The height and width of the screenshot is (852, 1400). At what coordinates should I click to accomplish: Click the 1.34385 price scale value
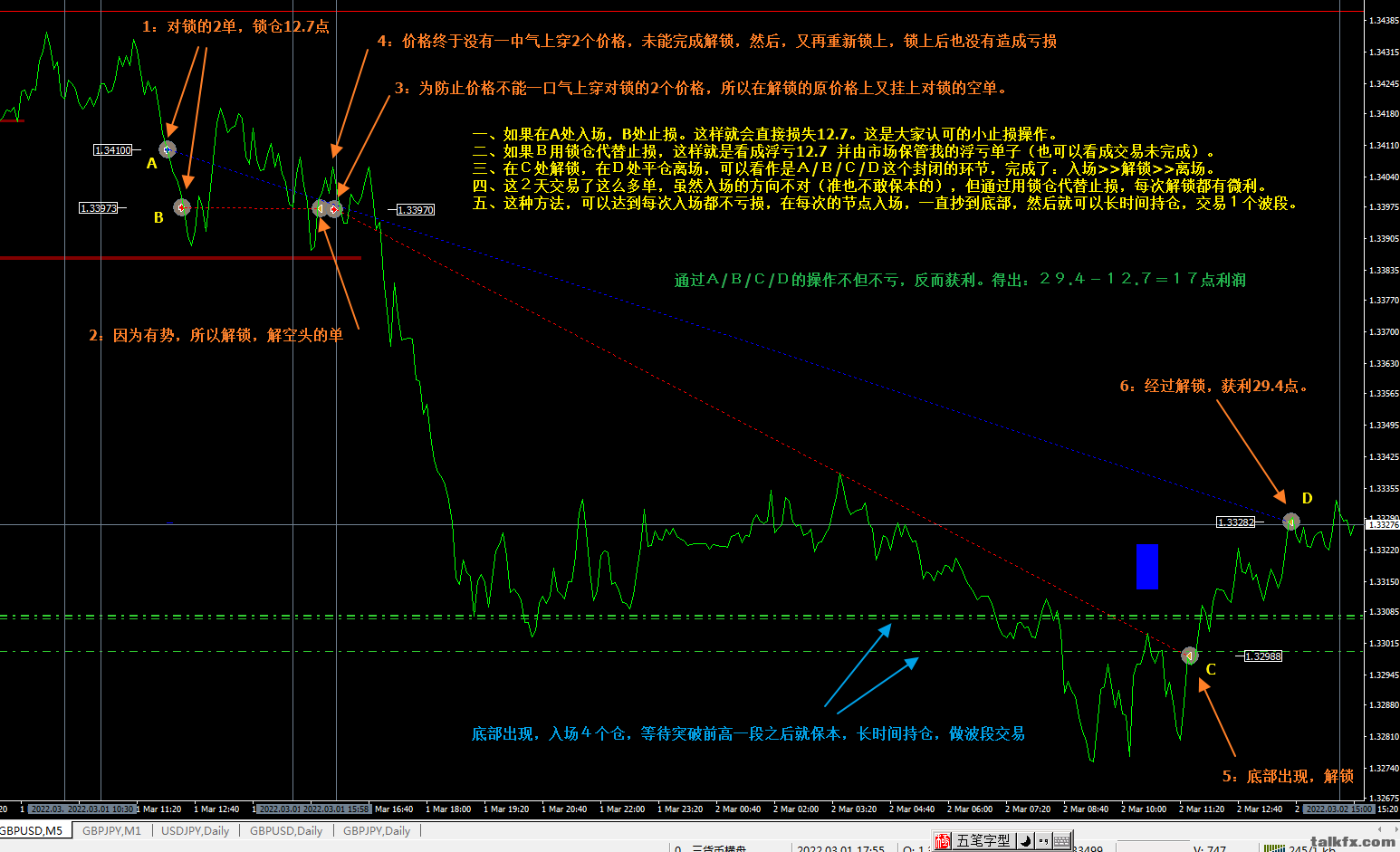[1383, 21]
